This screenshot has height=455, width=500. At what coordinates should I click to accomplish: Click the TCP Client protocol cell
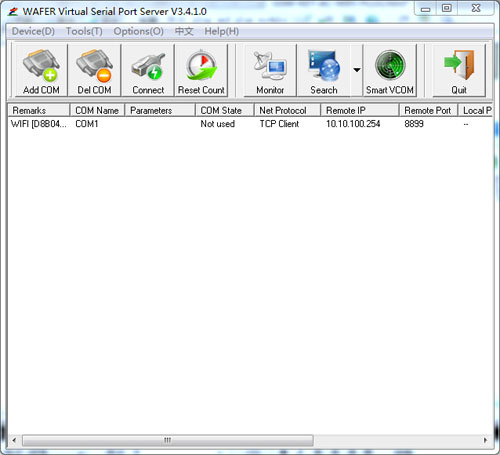click(279, 124)
